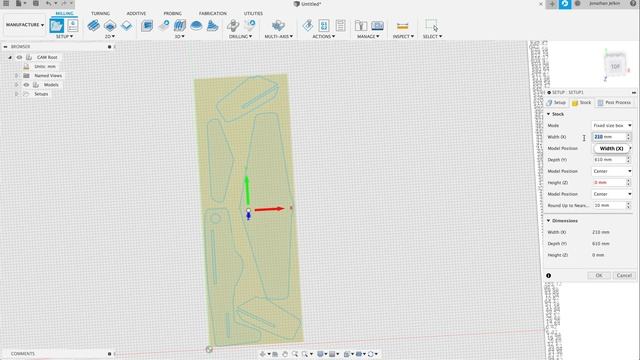The width and height of the screenshot is (640, 360).
Task: Click the Orbit navigation icon
Action: point(262,354)
